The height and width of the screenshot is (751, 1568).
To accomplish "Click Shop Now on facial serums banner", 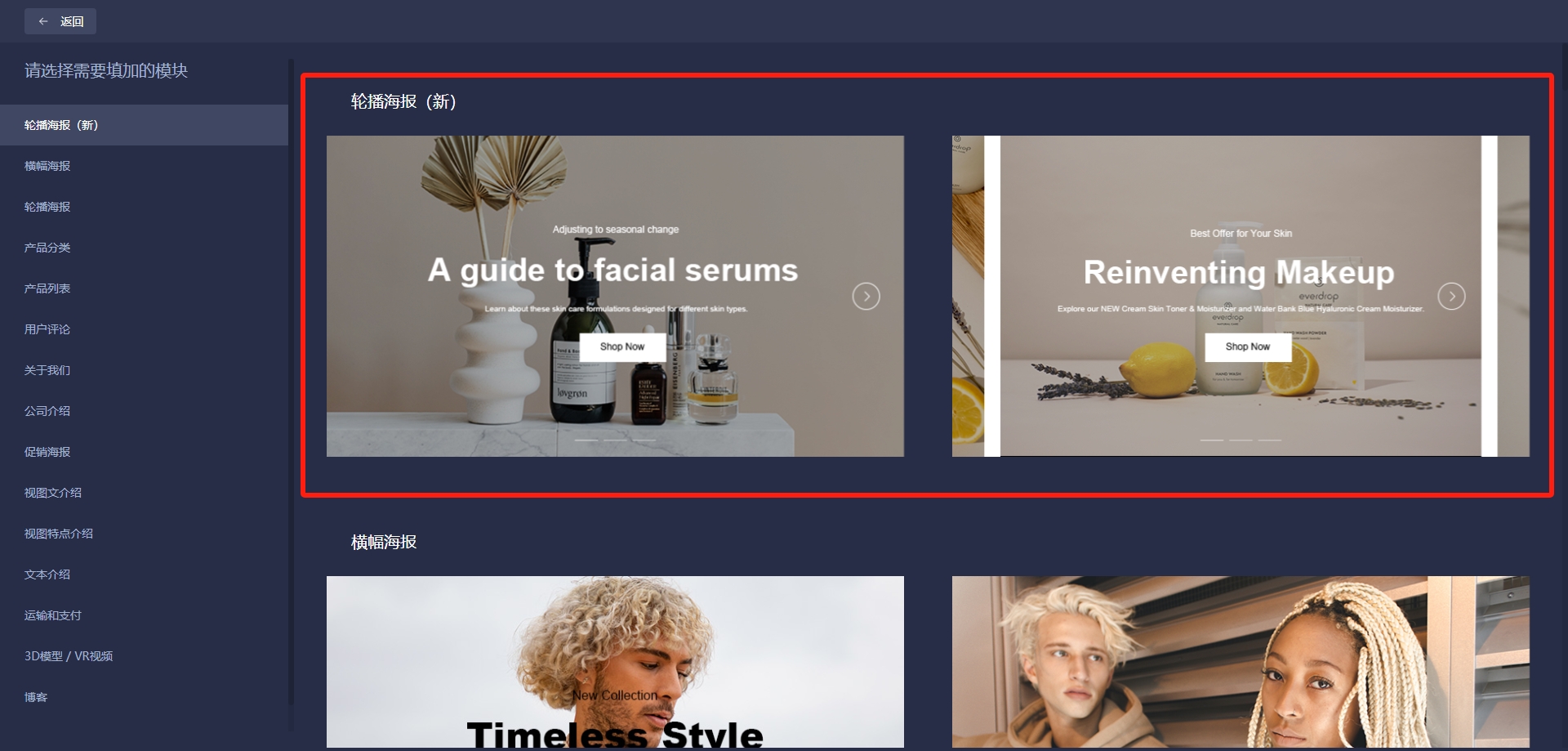I will click(622, 346).
